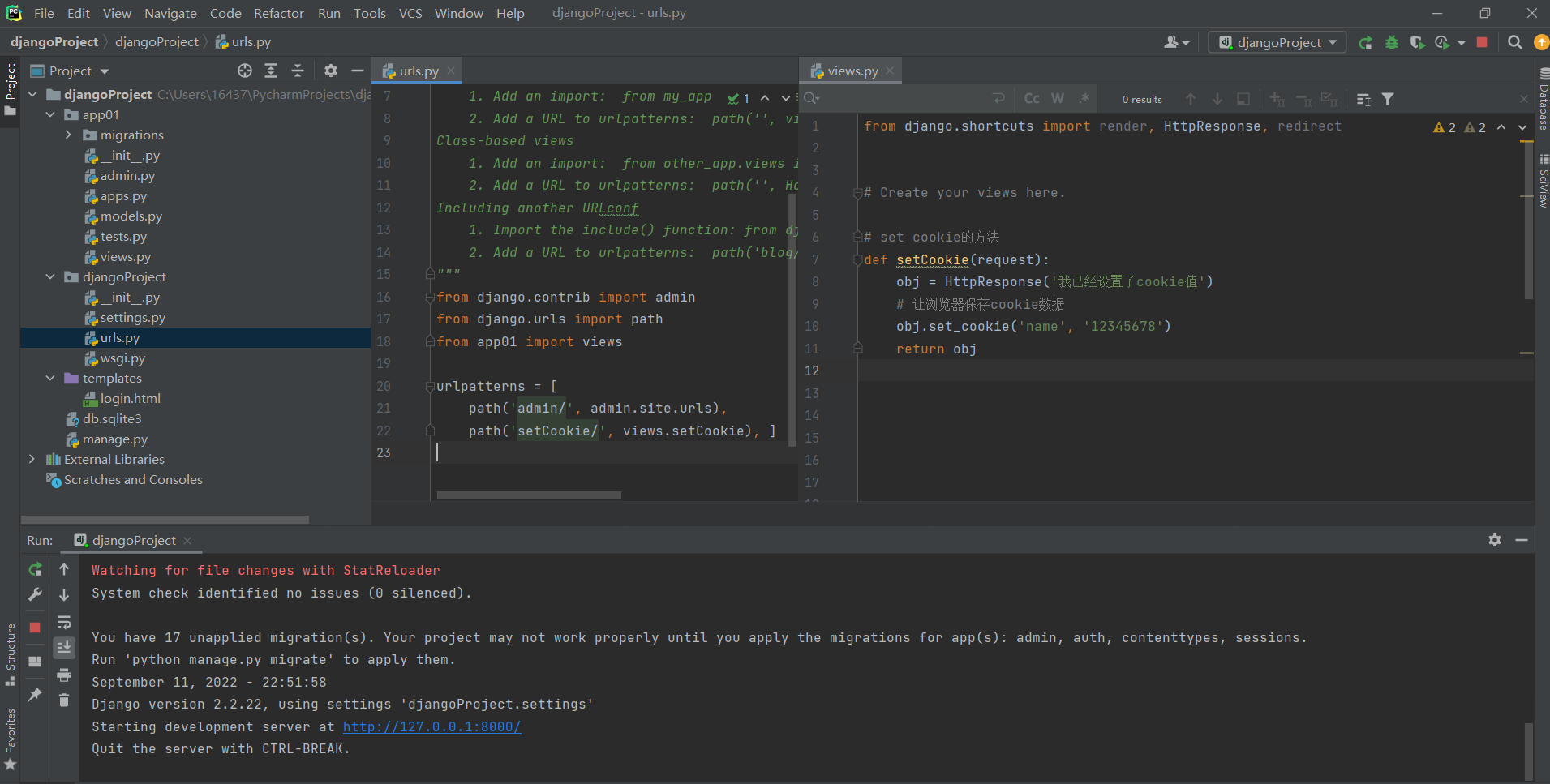
Task: Clear all Run console output
Action: [64, 700]
